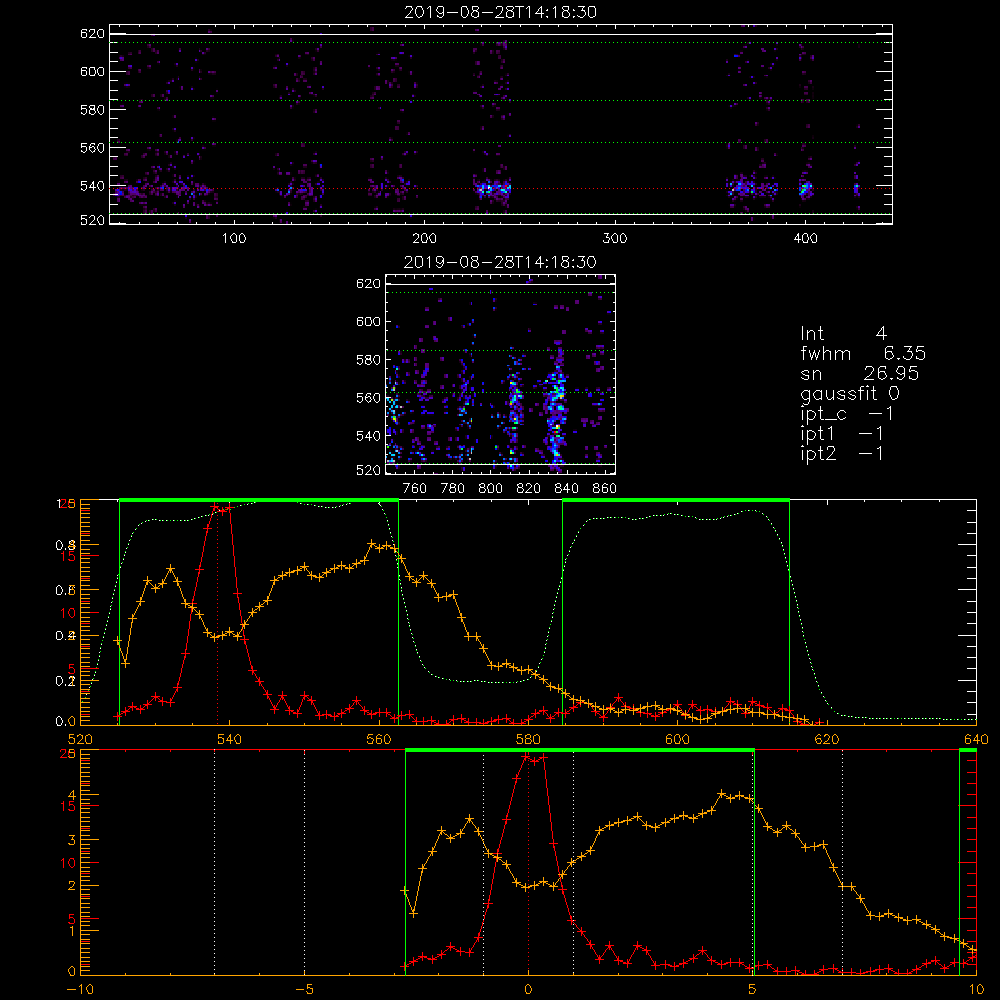This screenshot has height=1000, width=1000.
Task: Select the 'Int 4' readout line
Action: (843, 334)
